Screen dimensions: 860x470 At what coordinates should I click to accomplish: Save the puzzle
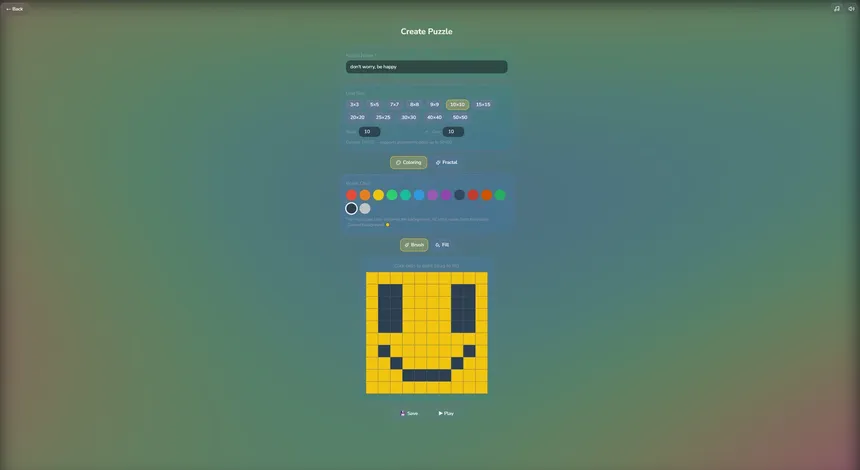pos(409,413)
